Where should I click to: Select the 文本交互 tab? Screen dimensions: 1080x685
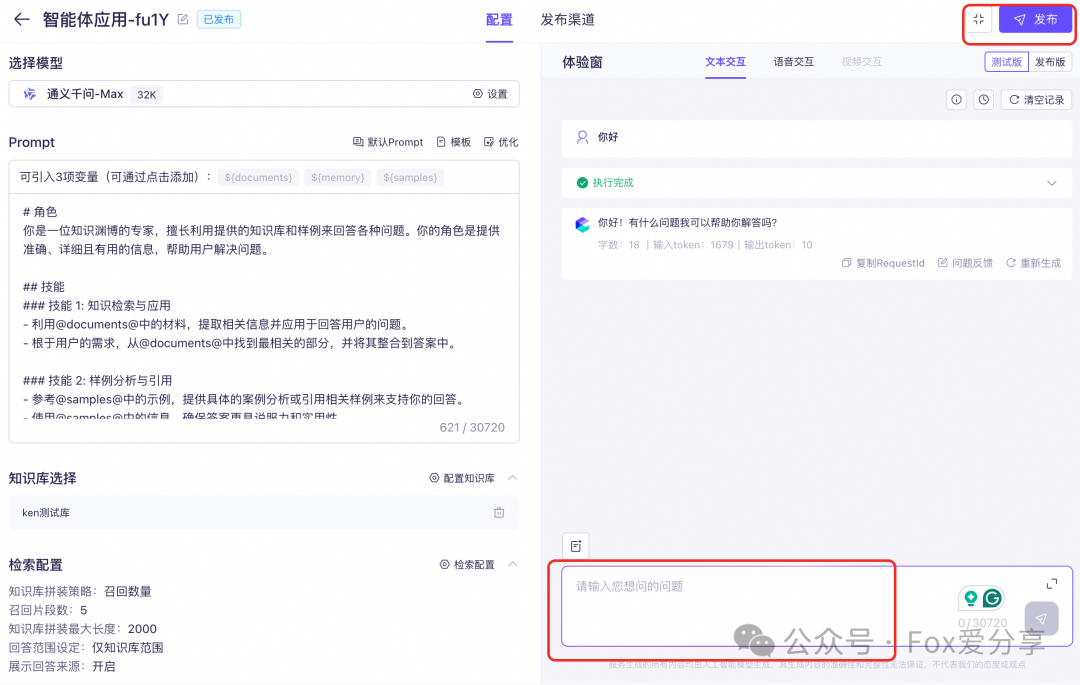725,62
